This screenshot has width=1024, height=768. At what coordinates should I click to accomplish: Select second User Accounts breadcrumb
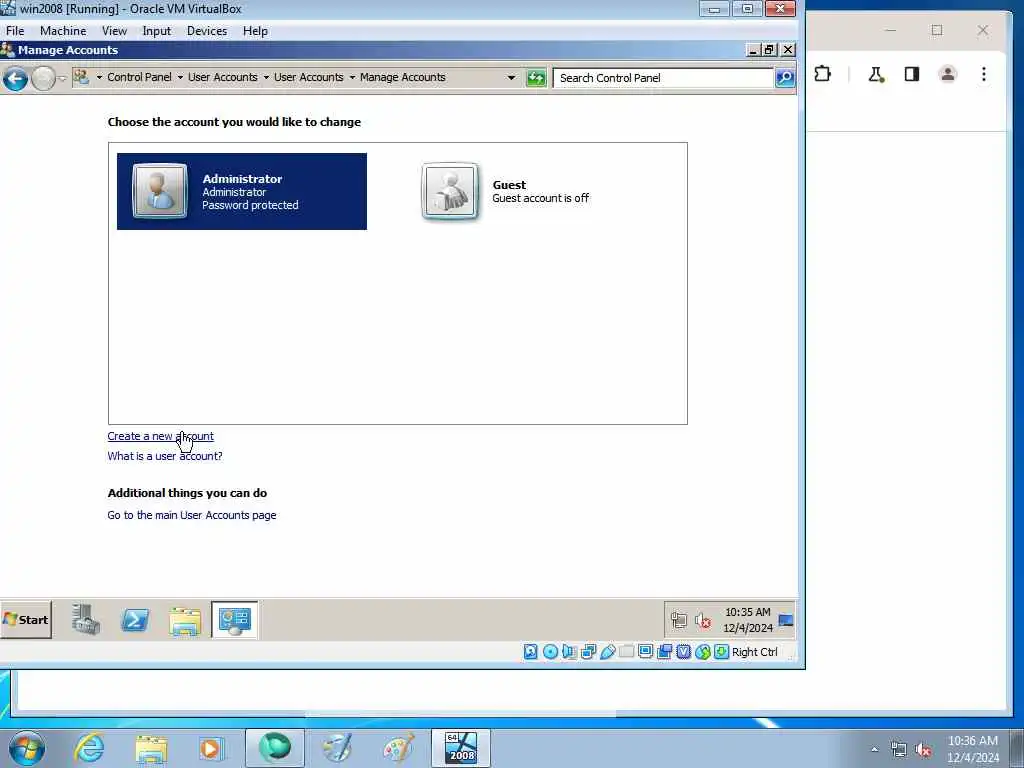pyautogui.click(x=308, y=77)
